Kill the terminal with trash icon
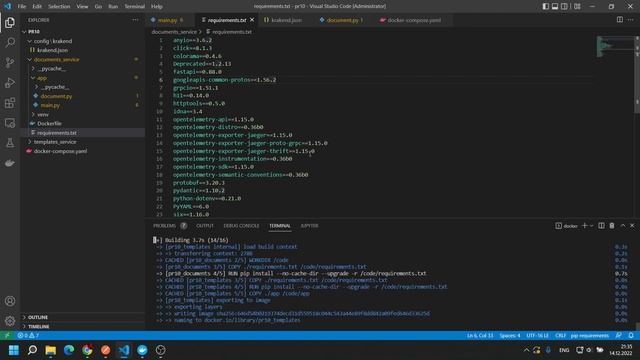The height and width of the screenshot is (360, 640). click(612, 226)
